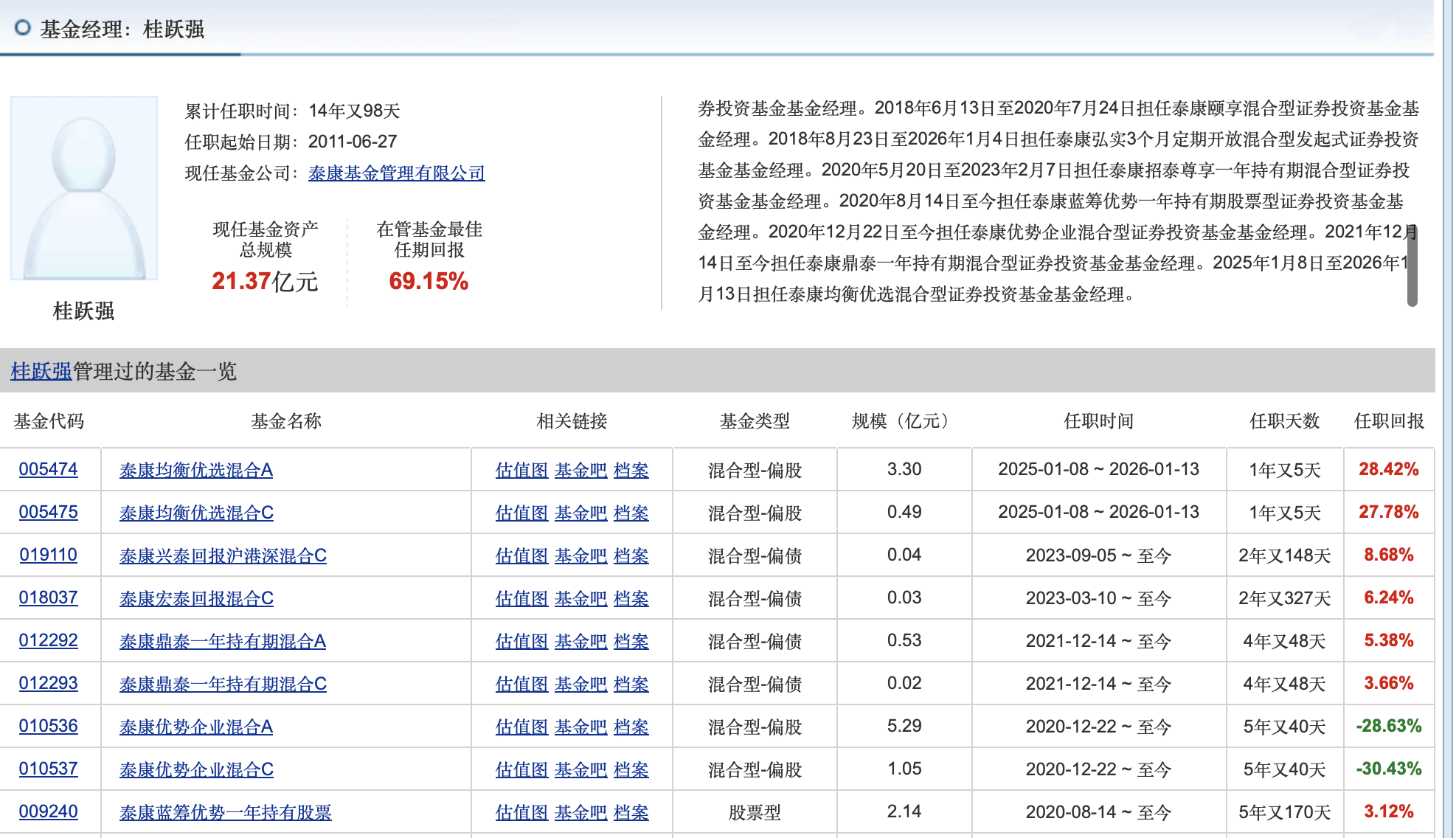Open the 泰康基金管理有限公司 company link
The image size is (1456, 838).
coord(397,174)
